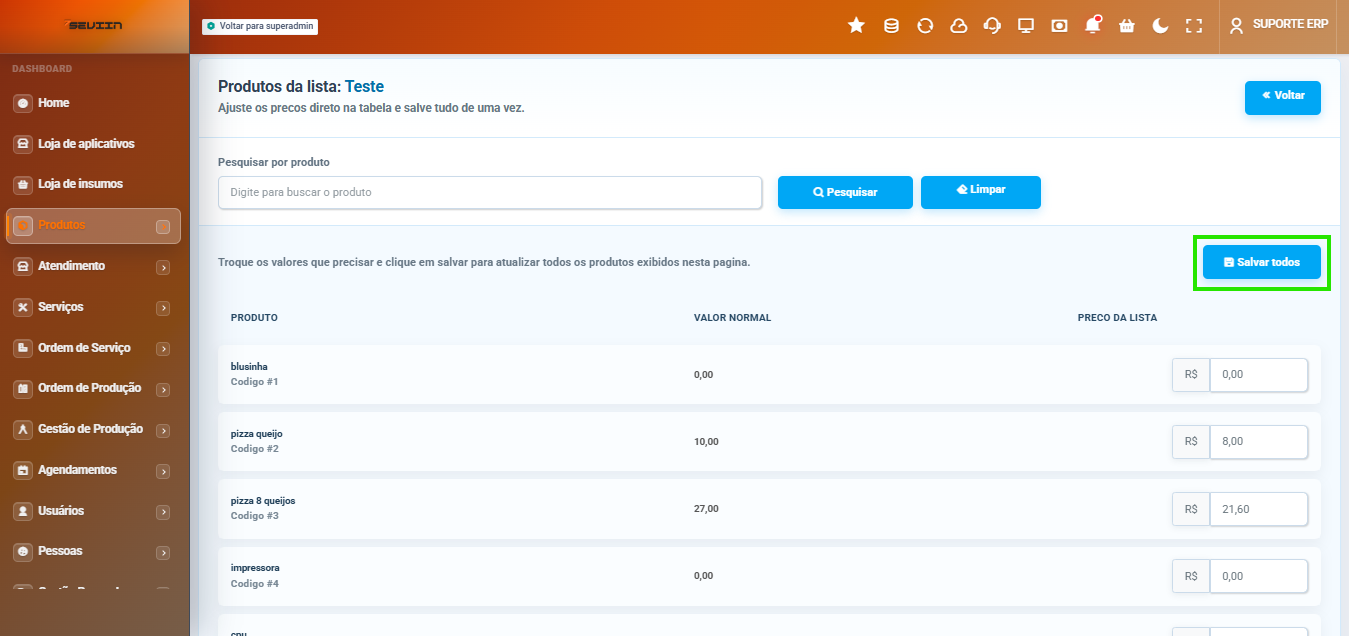Toggle dark mode with the moon icon
Viewport: 1349px width, 636px height.
(1160, 25)
